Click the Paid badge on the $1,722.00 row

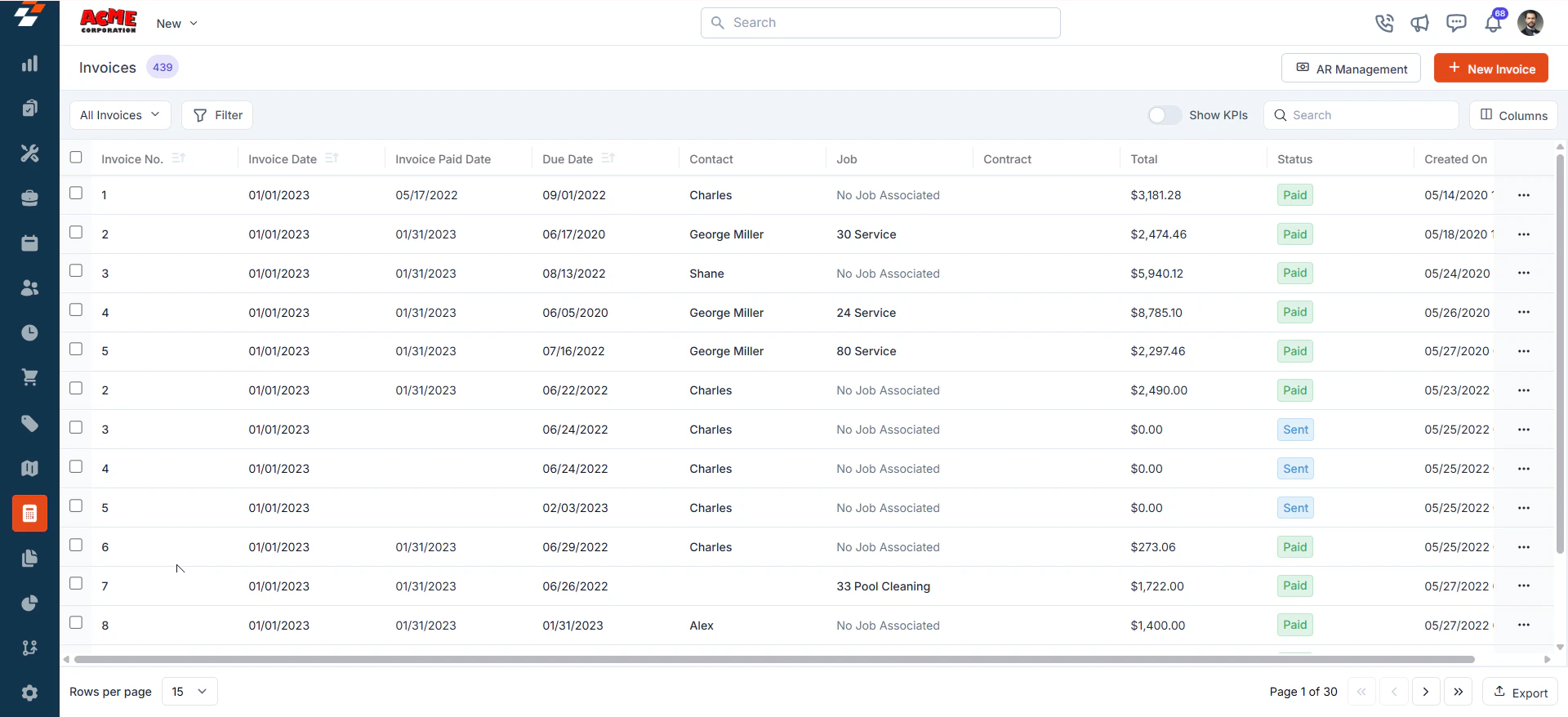1294,586
